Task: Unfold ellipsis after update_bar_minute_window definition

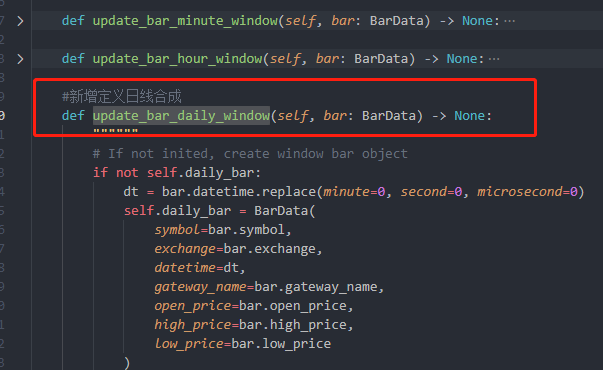Action: (x=510, y=21)
